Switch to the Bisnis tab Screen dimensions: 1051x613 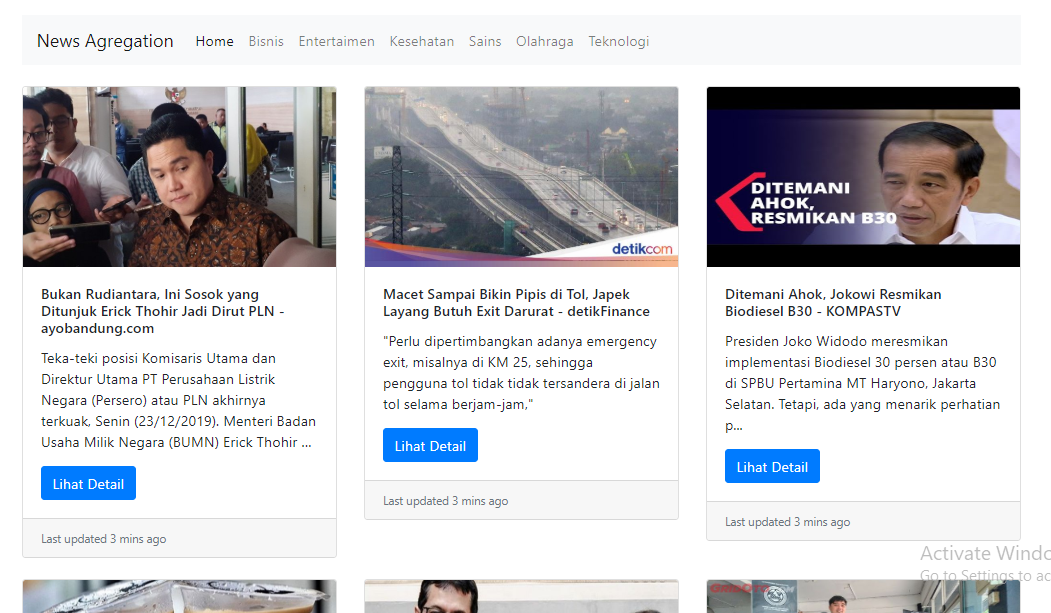(266, 41)
